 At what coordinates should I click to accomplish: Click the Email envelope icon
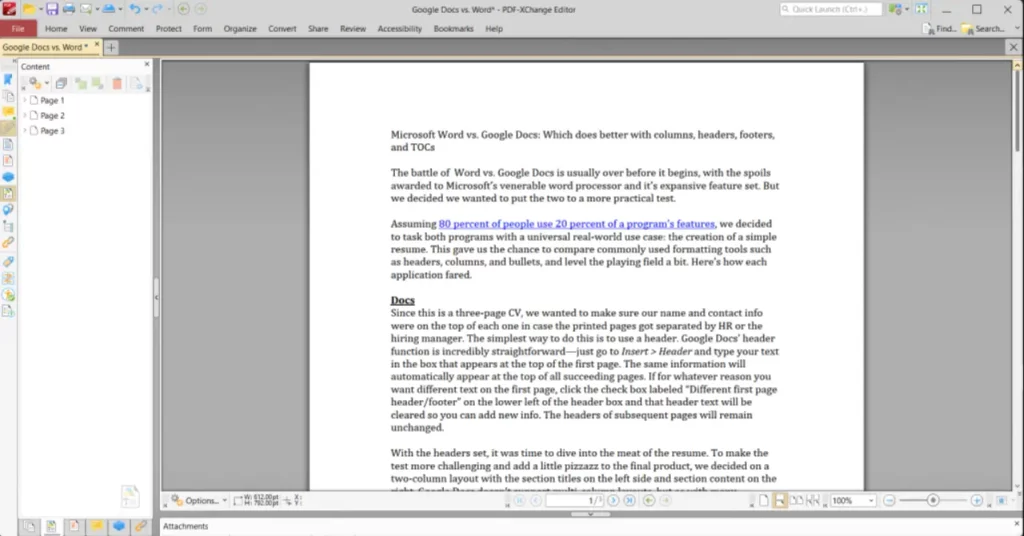[x=86, y=9]
